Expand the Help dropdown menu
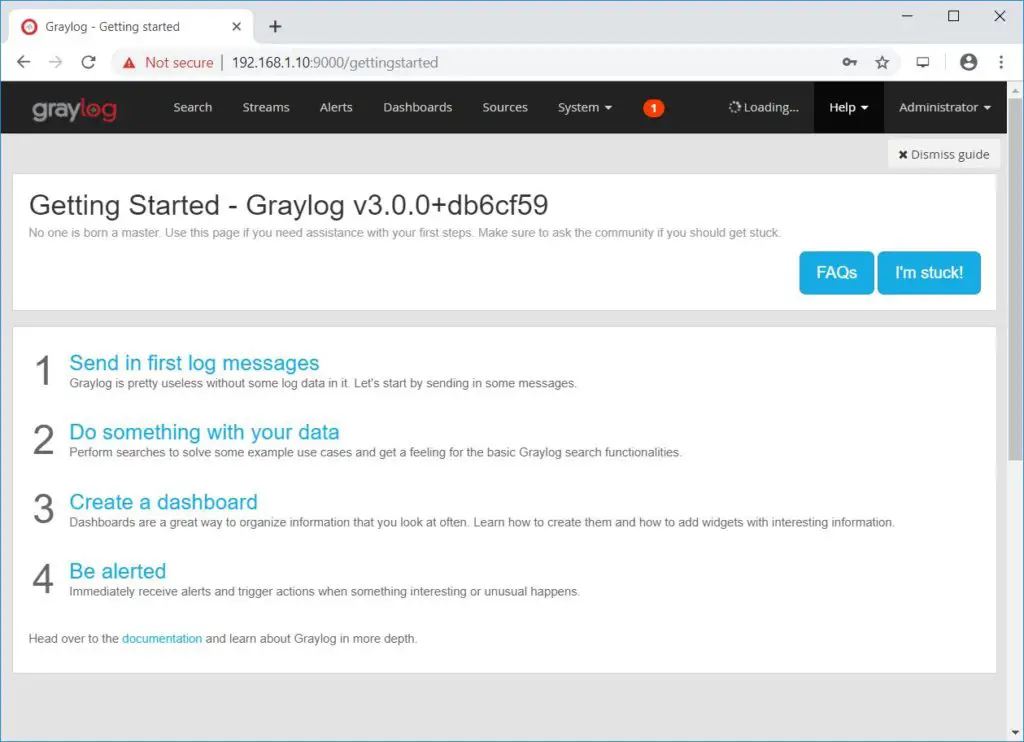The width and height of the screenshot is (1024, 742). (x=848, y=107)
